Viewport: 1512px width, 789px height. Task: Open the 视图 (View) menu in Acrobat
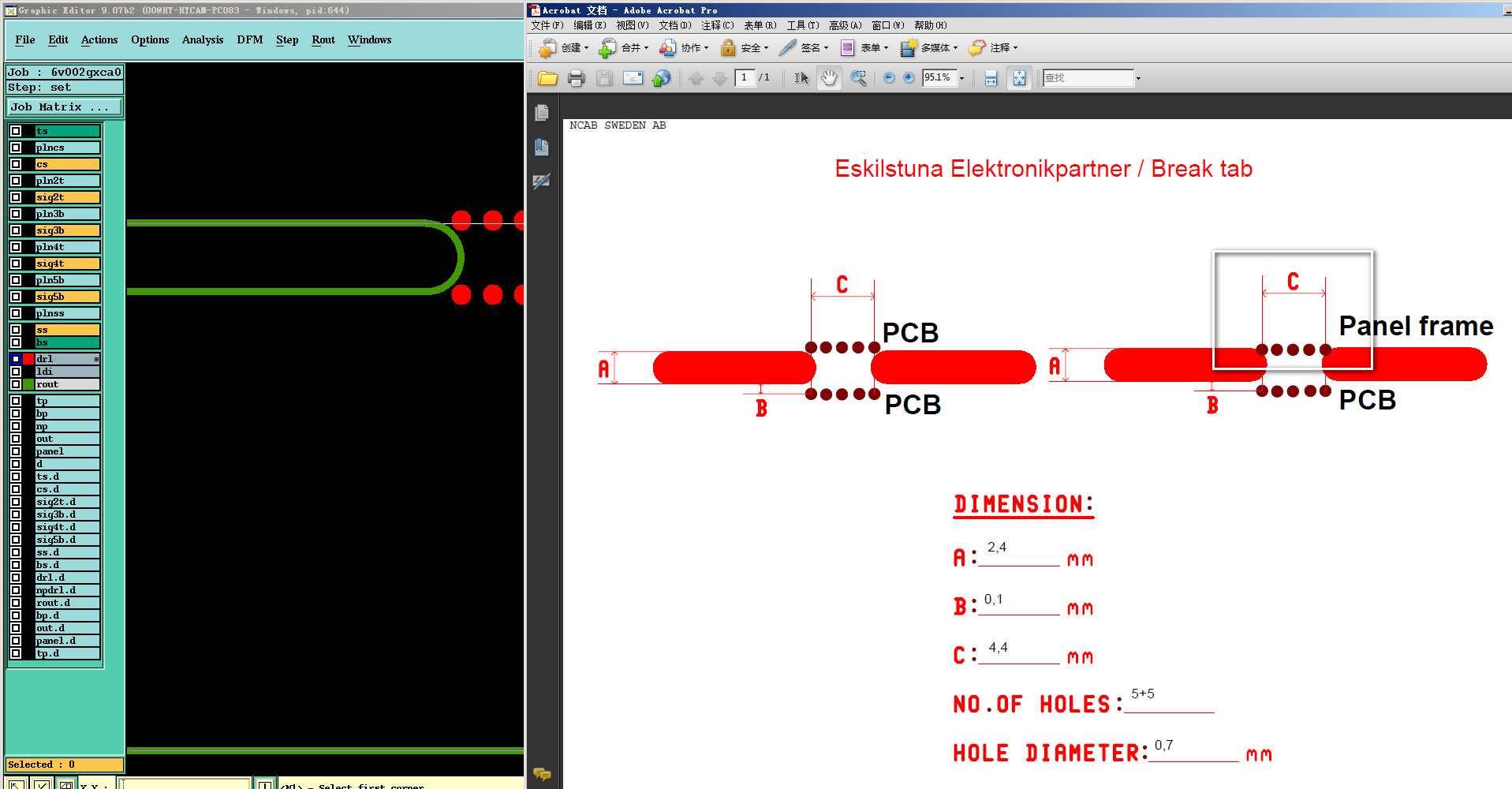tap(633, 25)
